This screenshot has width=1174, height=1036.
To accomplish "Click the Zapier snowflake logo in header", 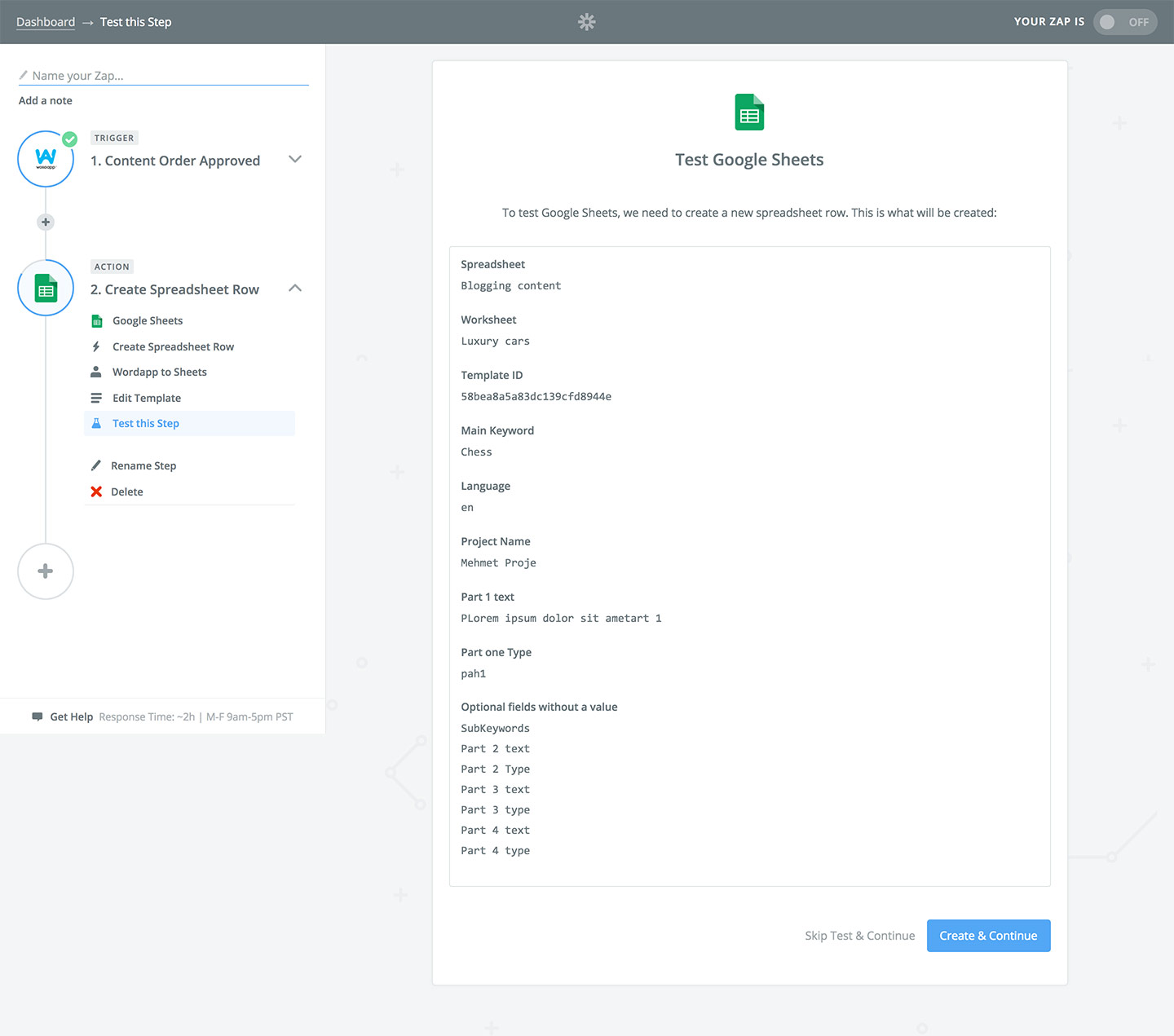I will click(587, 22).
